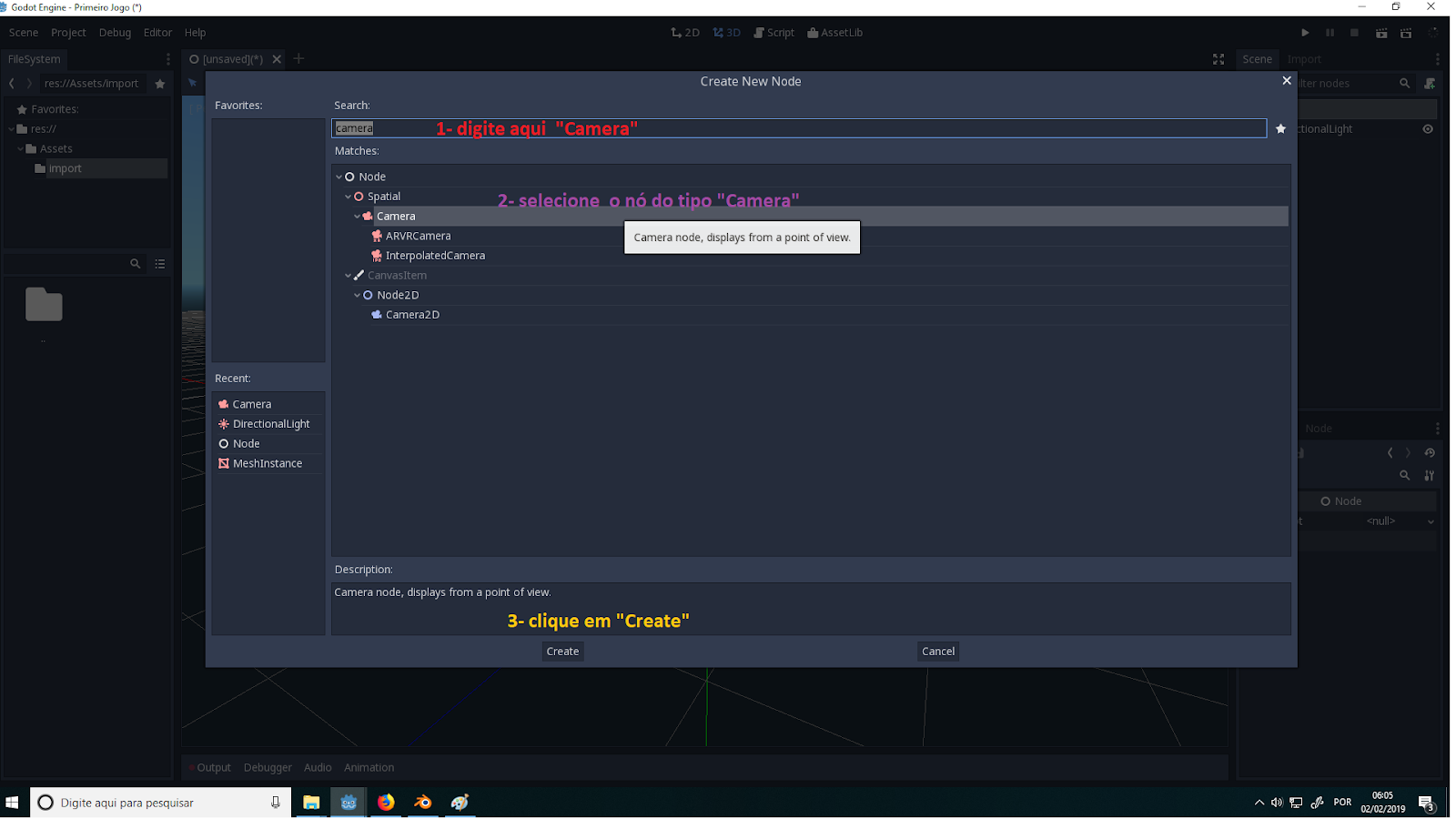Open the FileSystem dock tab

(35, 59)
